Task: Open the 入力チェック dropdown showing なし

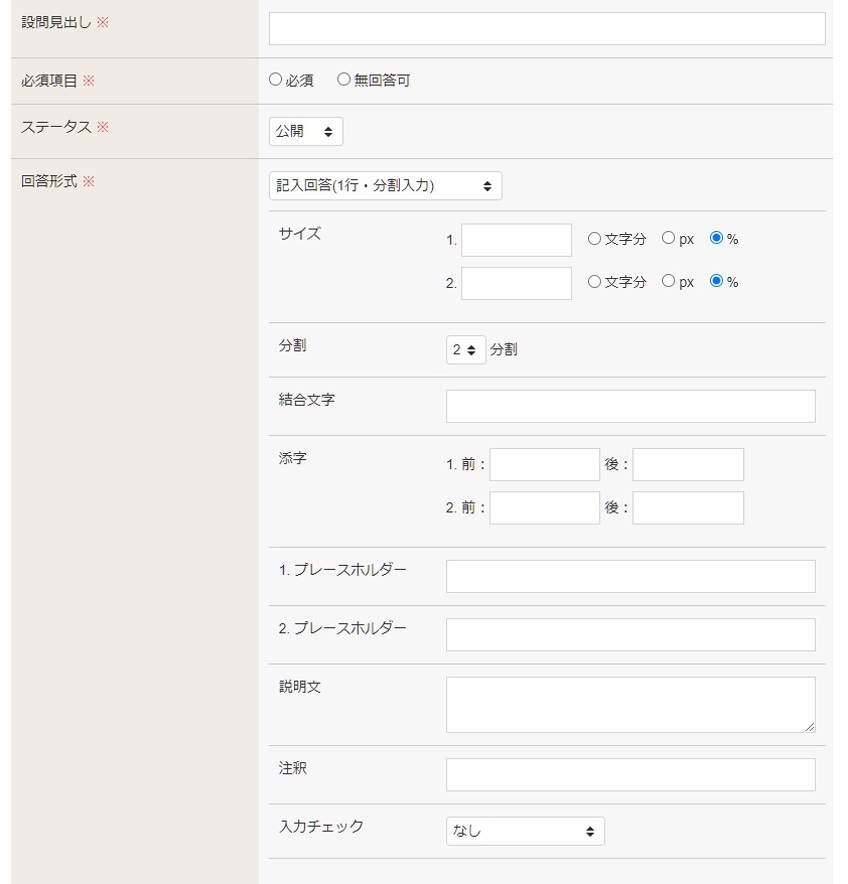Action: tap(525, 831)
